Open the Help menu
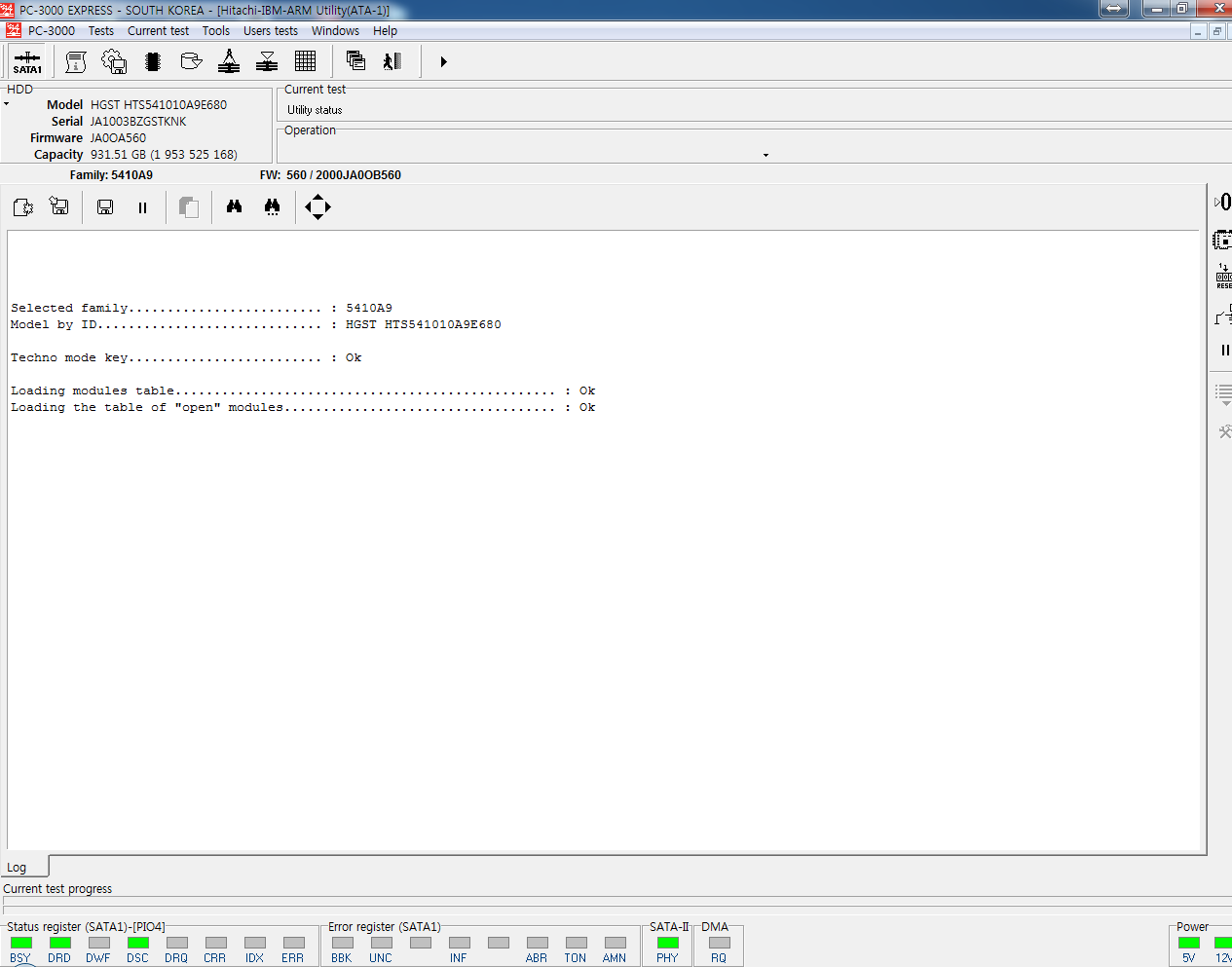Viewport: 1232px width, 967px height. tap(385, 31)
